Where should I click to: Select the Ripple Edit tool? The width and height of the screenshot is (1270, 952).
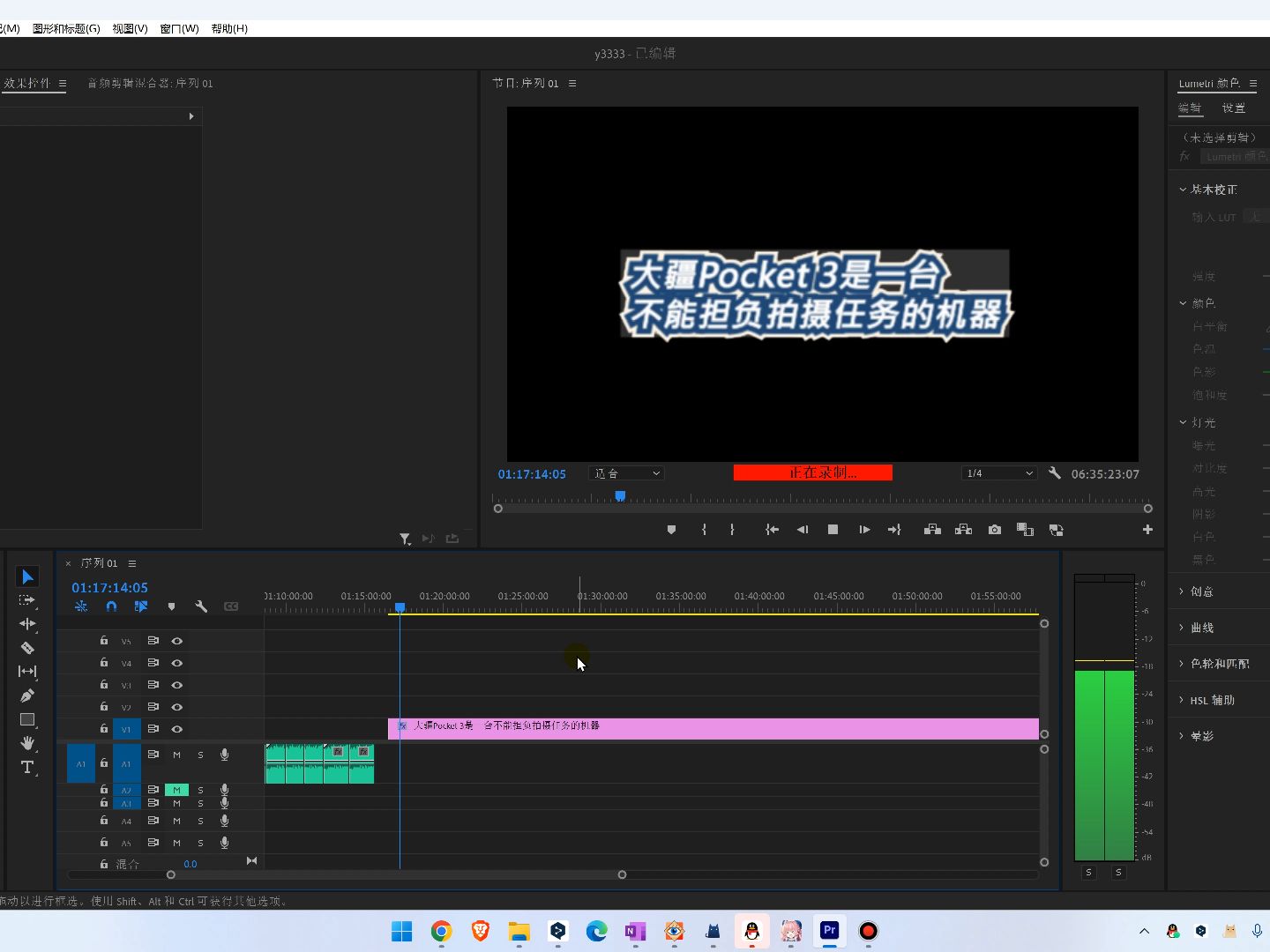(x=27, y=624)
